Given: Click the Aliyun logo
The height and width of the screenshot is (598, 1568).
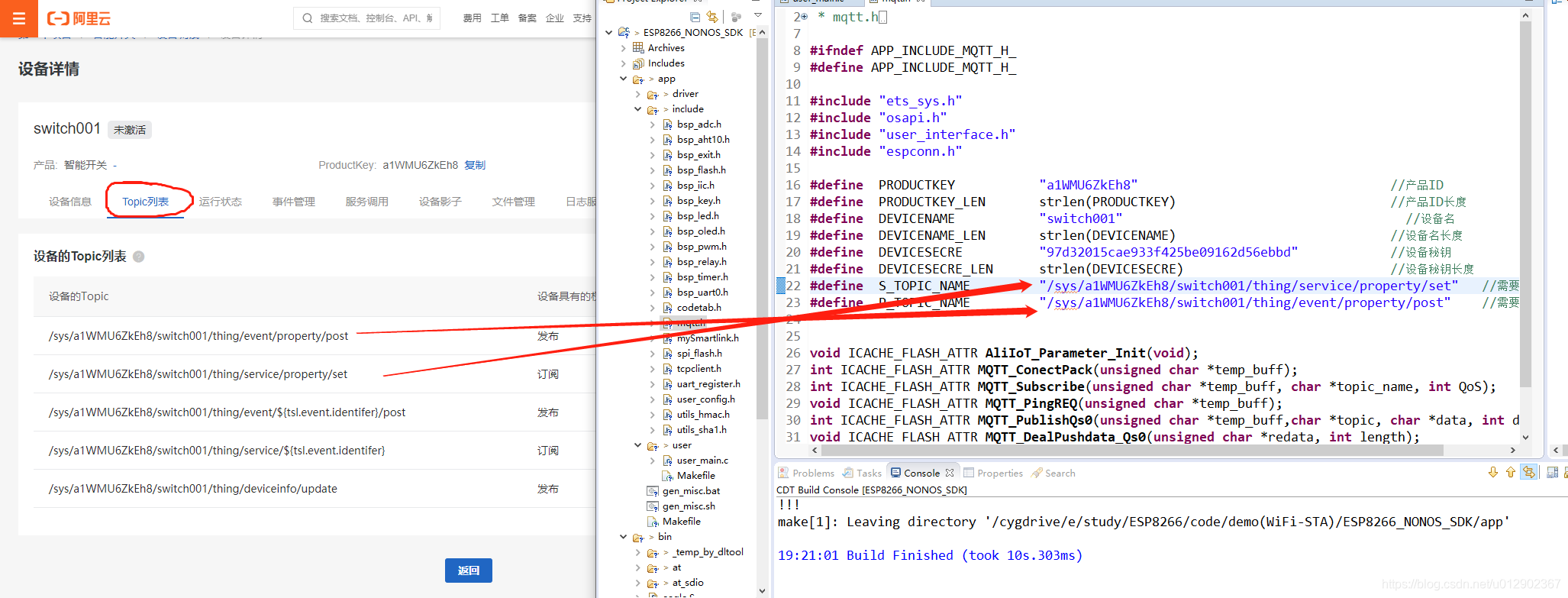Looking at the screenshot, I should coord(79,18).
